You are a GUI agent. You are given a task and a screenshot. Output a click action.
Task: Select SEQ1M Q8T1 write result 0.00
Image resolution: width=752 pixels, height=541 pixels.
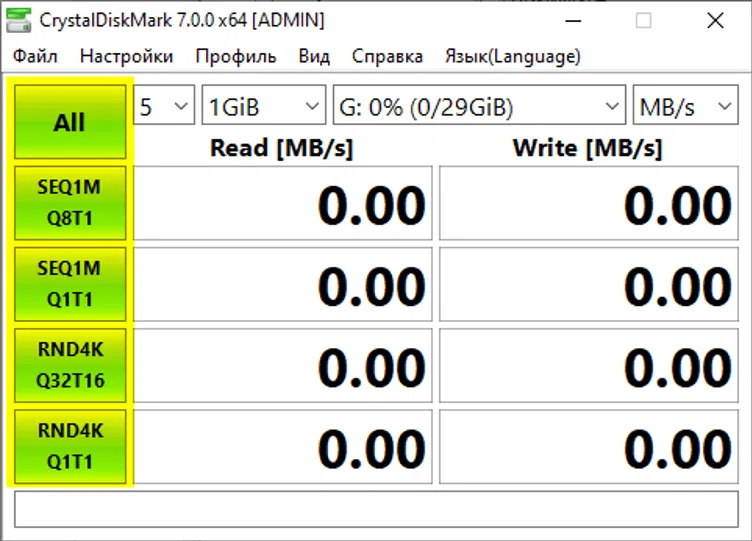589,203
